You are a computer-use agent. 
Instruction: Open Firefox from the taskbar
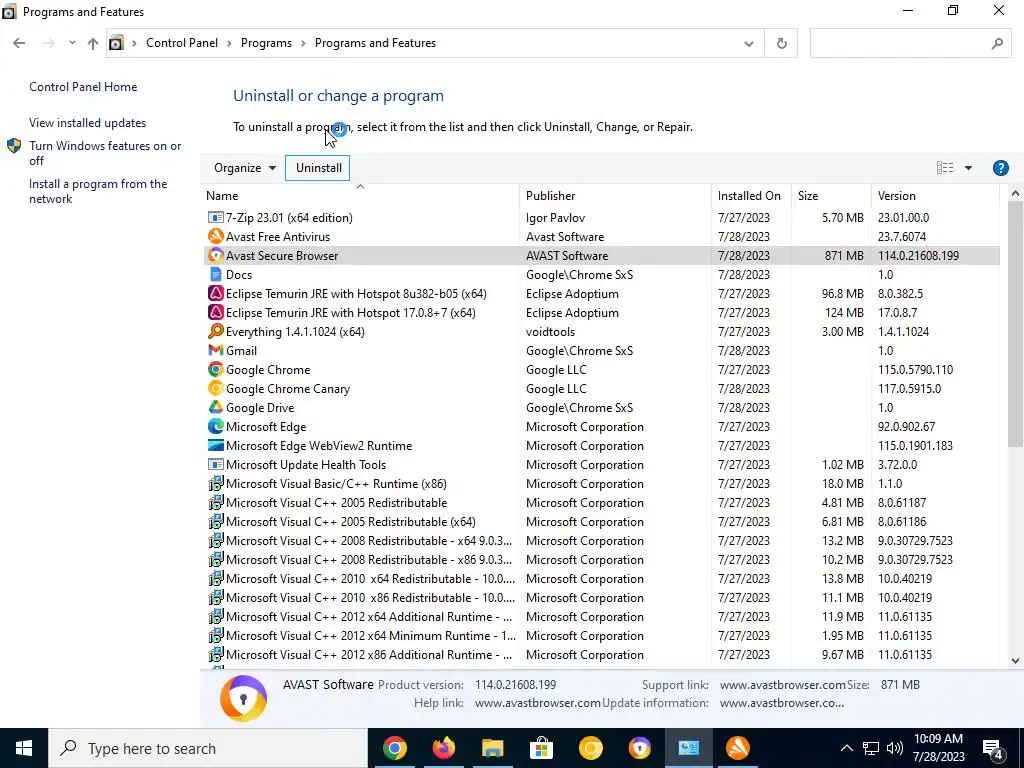tap(443, 748)
